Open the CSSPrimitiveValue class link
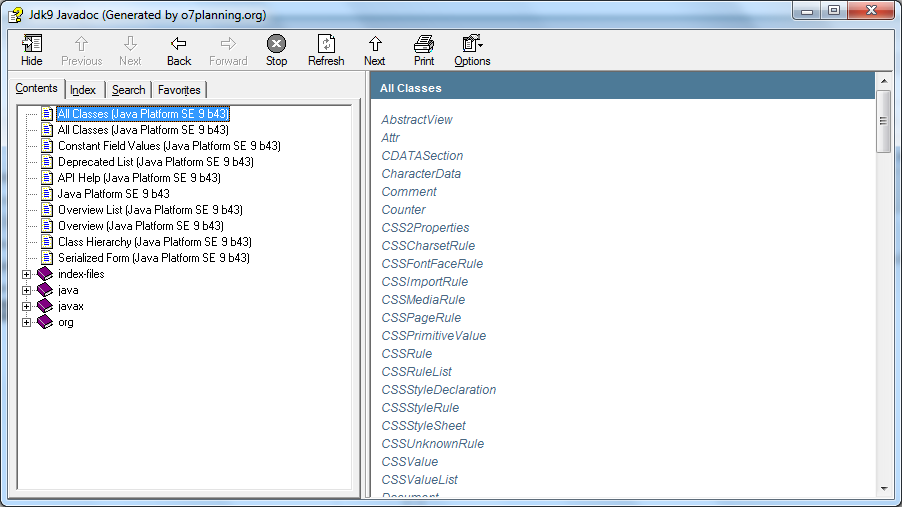Viewport: 902px width, 507px height. click(x=433, y=336)
